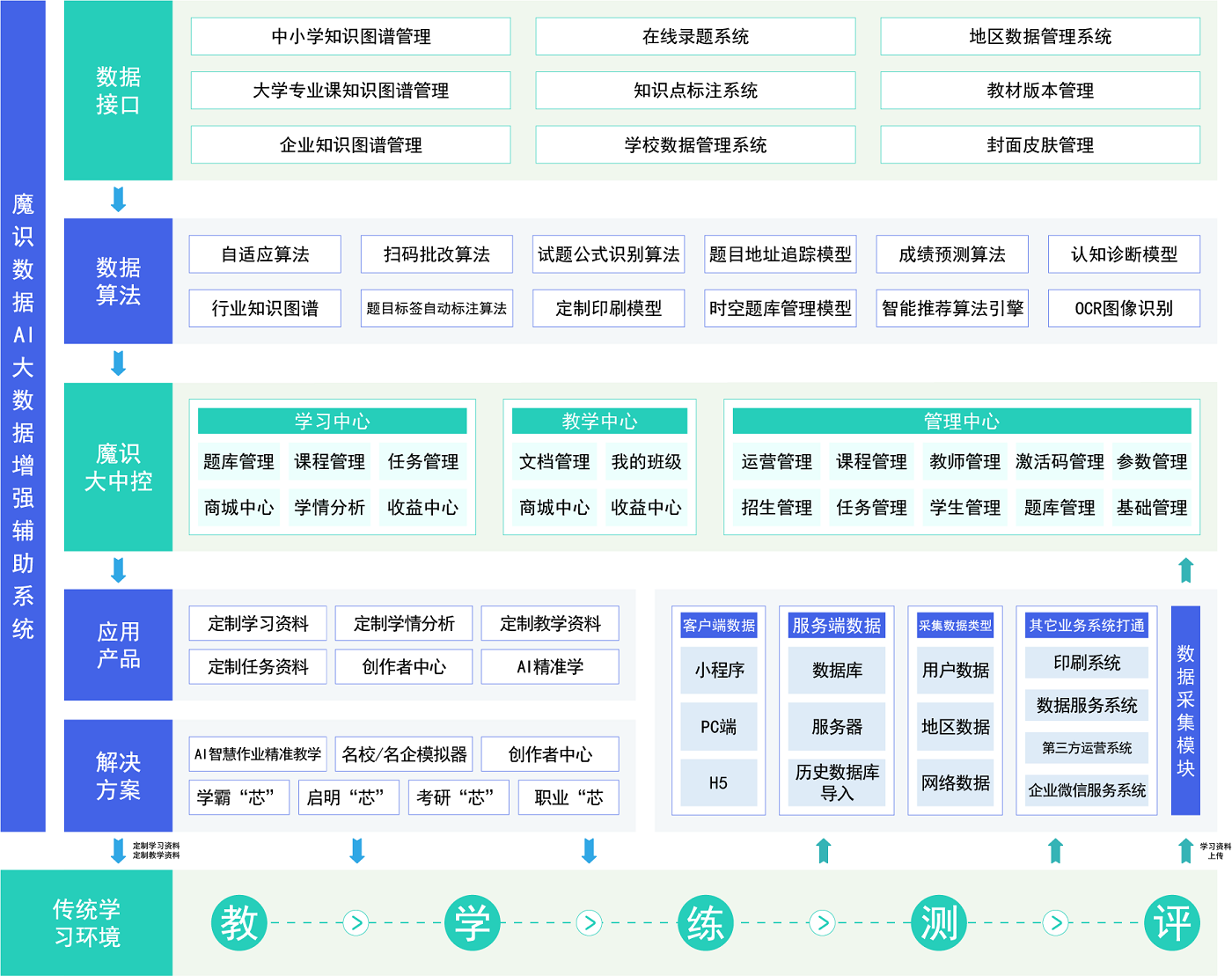Viewport: 1232px width, 976px height.
Task: Select the 测 circle icon
Action: 939,923
